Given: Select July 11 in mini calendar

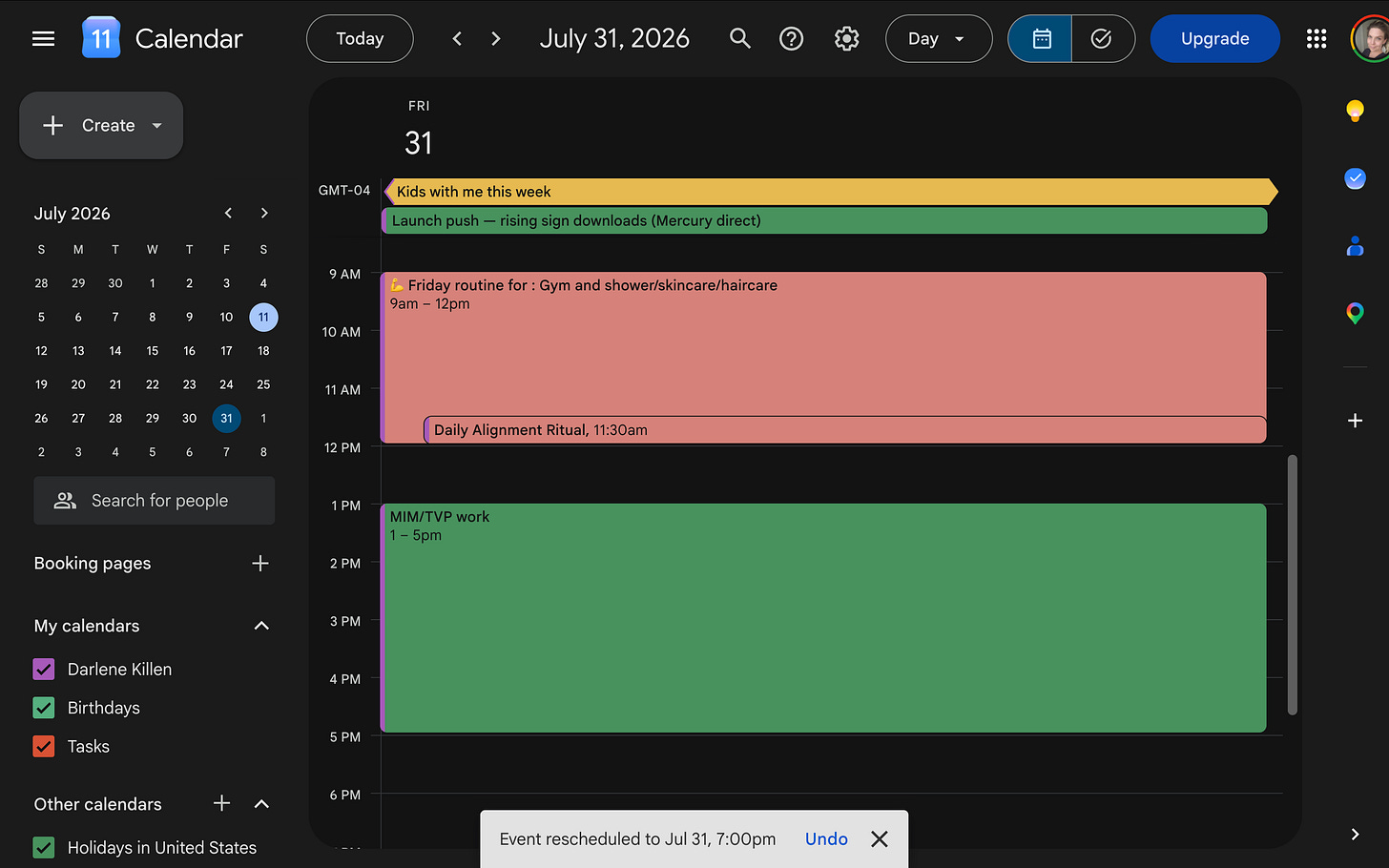Looking at the screenshot, I should (x=263, y=318).
